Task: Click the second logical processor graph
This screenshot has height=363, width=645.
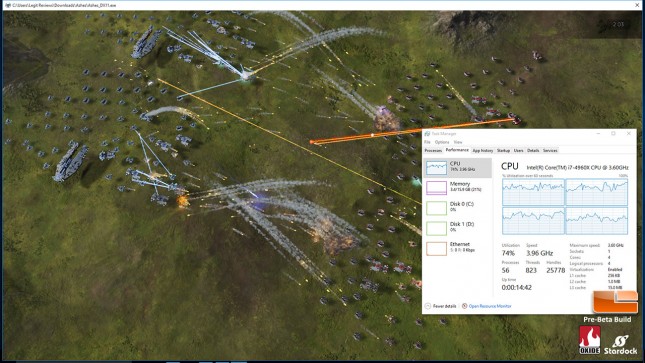Action: coord(597,192)
